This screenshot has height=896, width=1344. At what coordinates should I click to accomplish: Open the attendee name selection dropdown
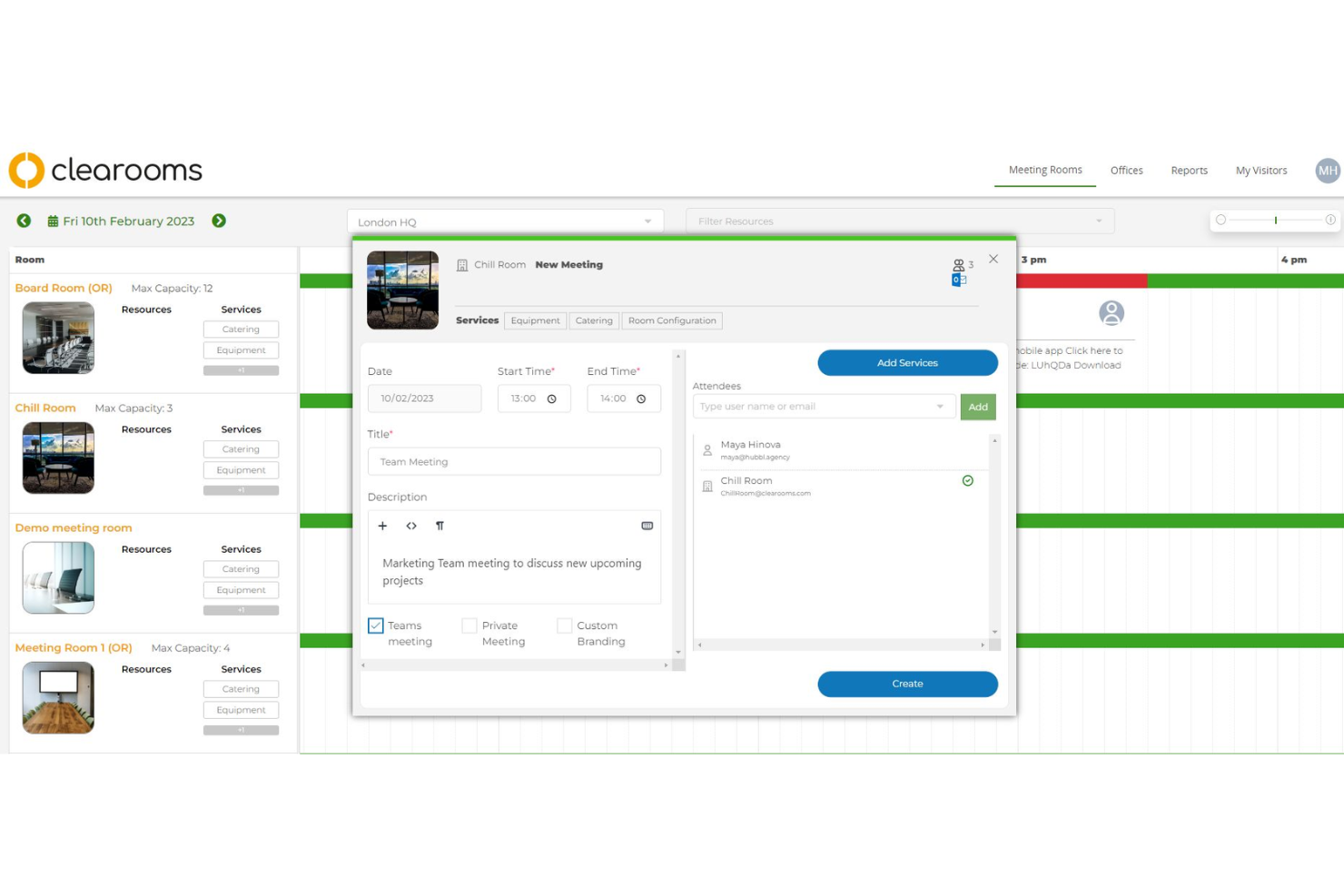coord(939,406)
